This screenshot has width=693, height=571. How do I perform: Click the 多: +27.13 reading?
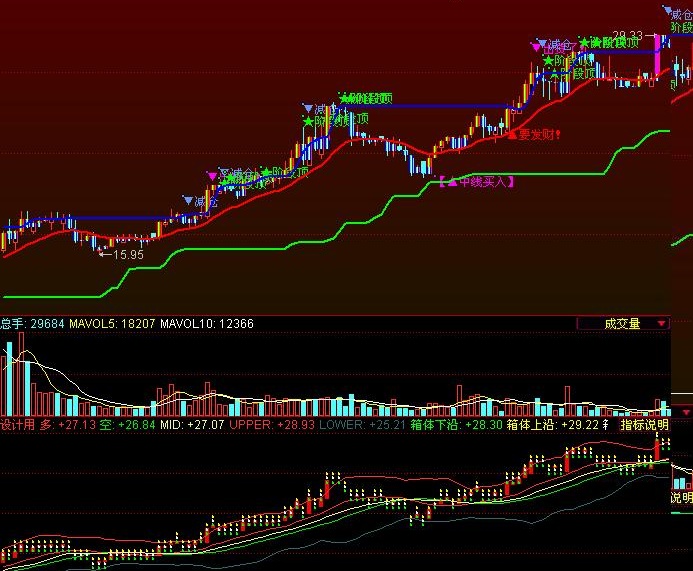tap(68, 425)
